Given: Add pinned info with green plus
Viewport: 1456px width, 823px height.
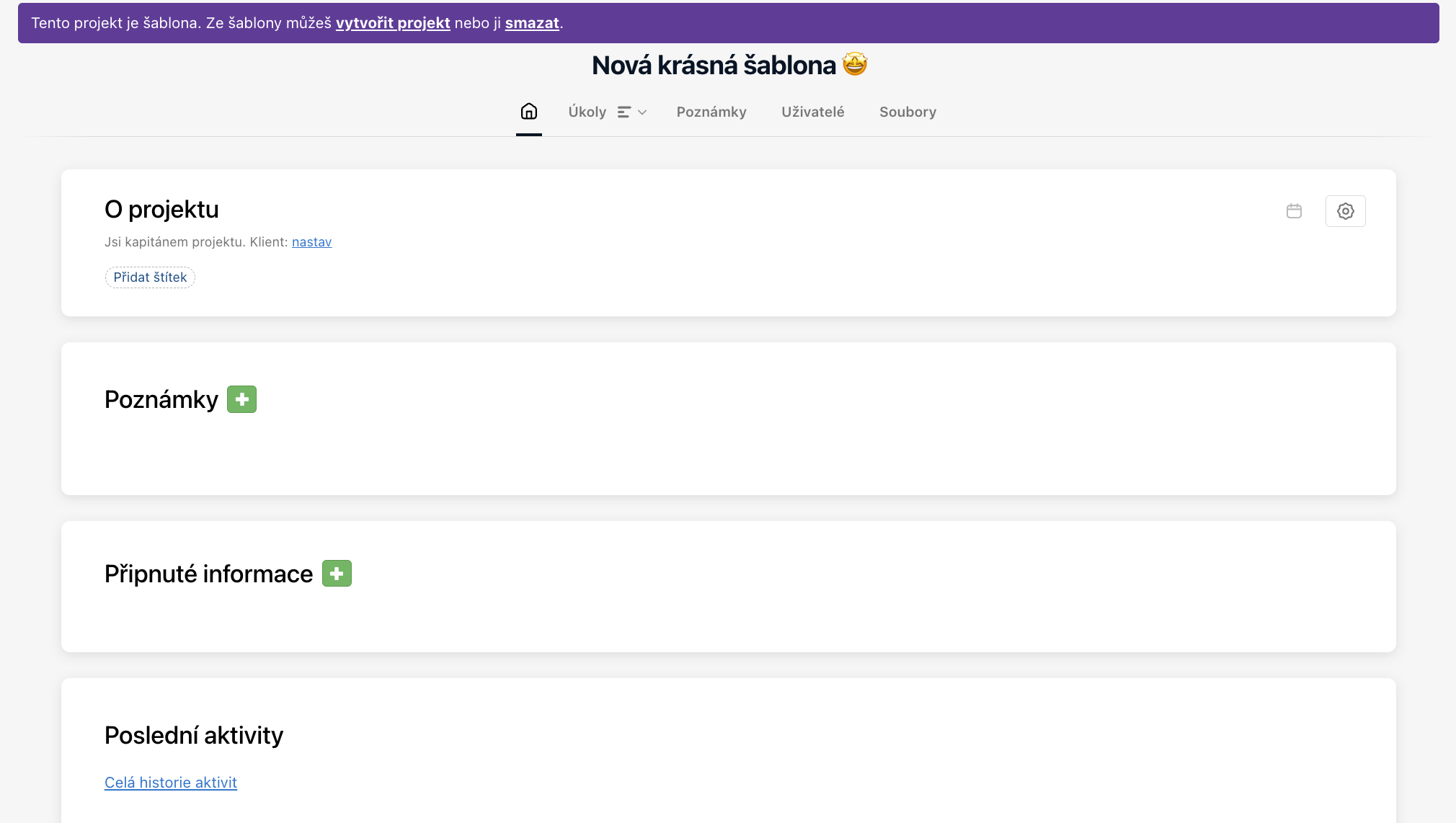Looking at the screenshot, I should click(x=337, y=574).
